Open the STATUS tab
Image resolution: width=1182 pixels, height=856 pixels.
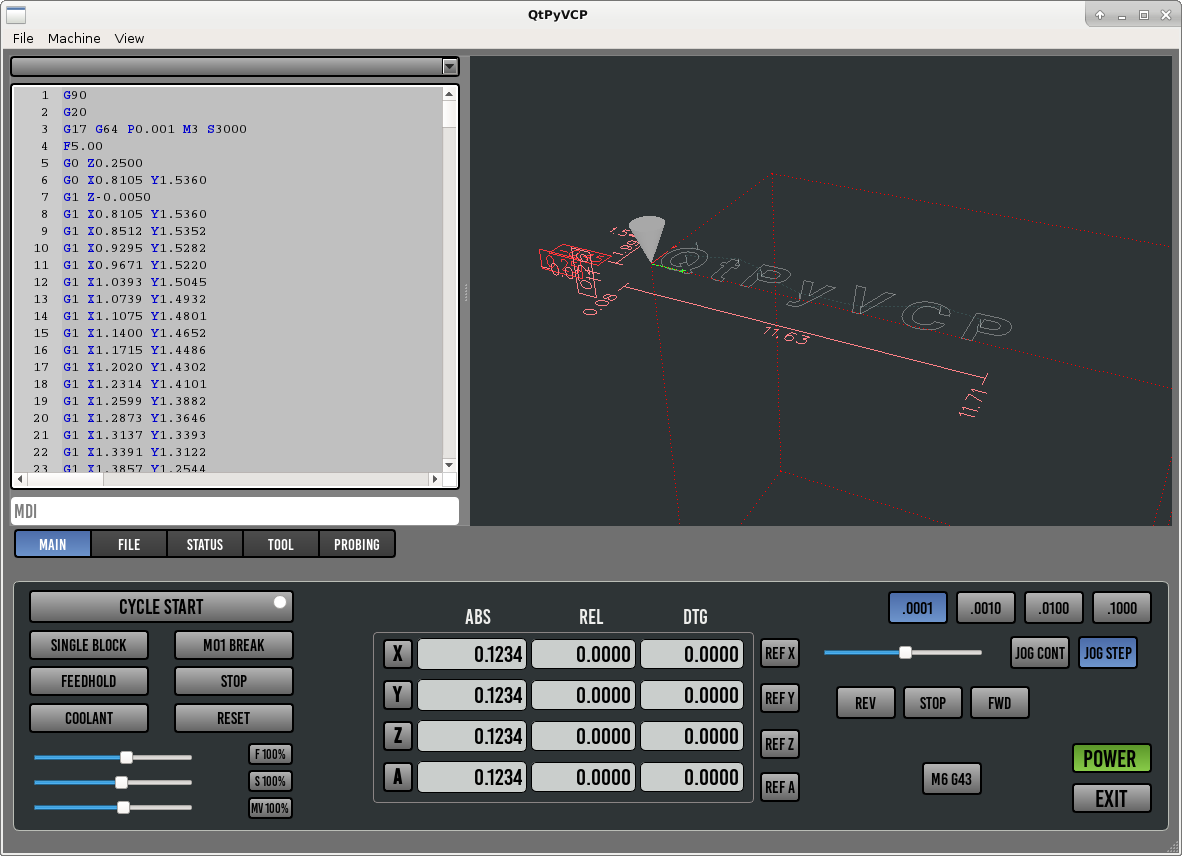tap(205, 544)
